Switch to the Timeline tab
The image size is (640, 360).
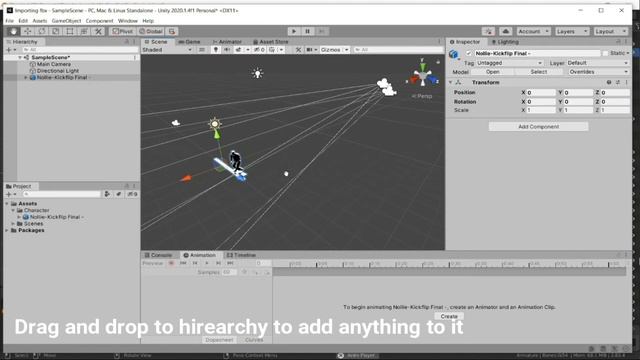click(241, 255)
